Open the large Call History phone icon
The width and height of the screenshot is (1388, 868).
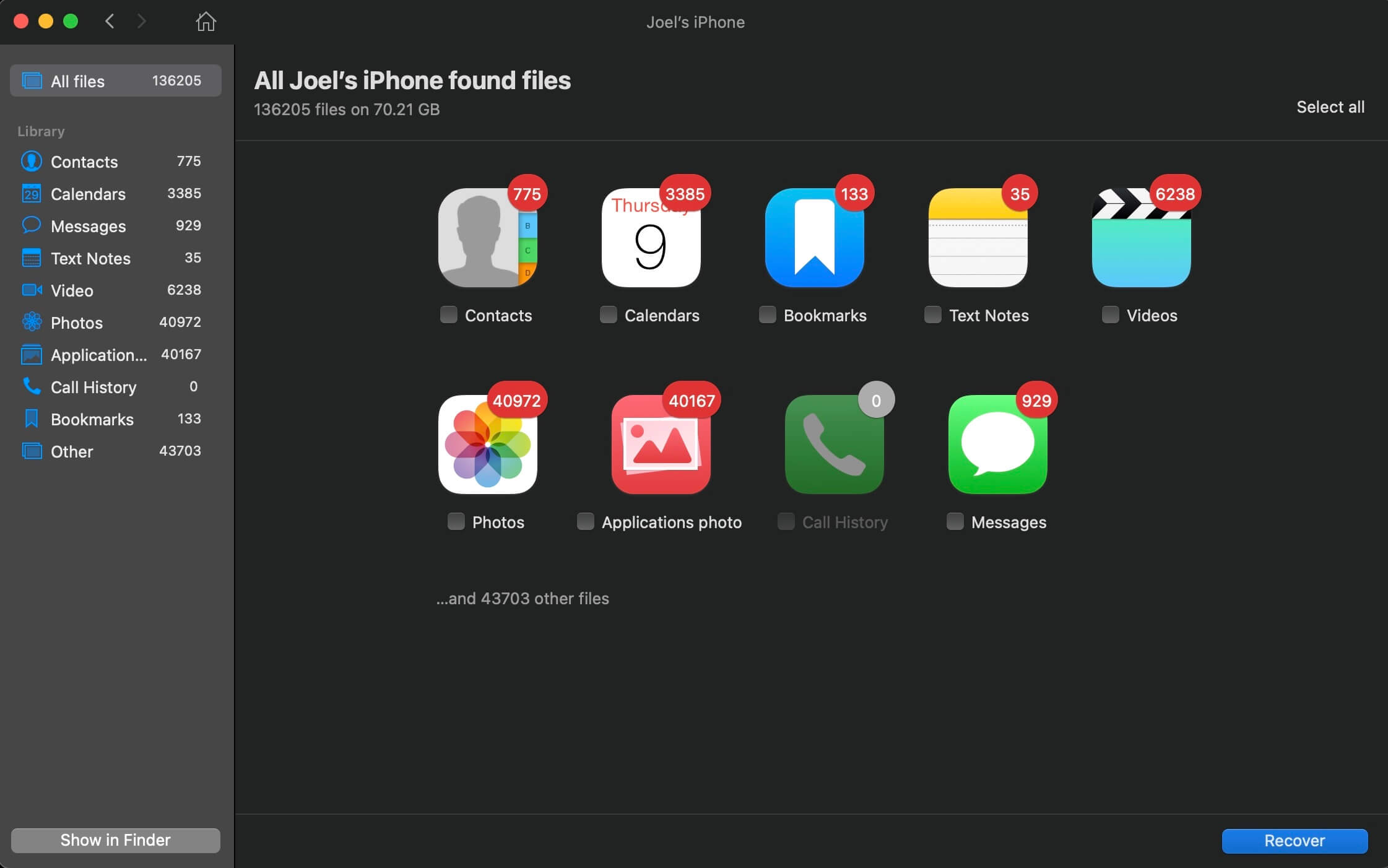point(834,444)
